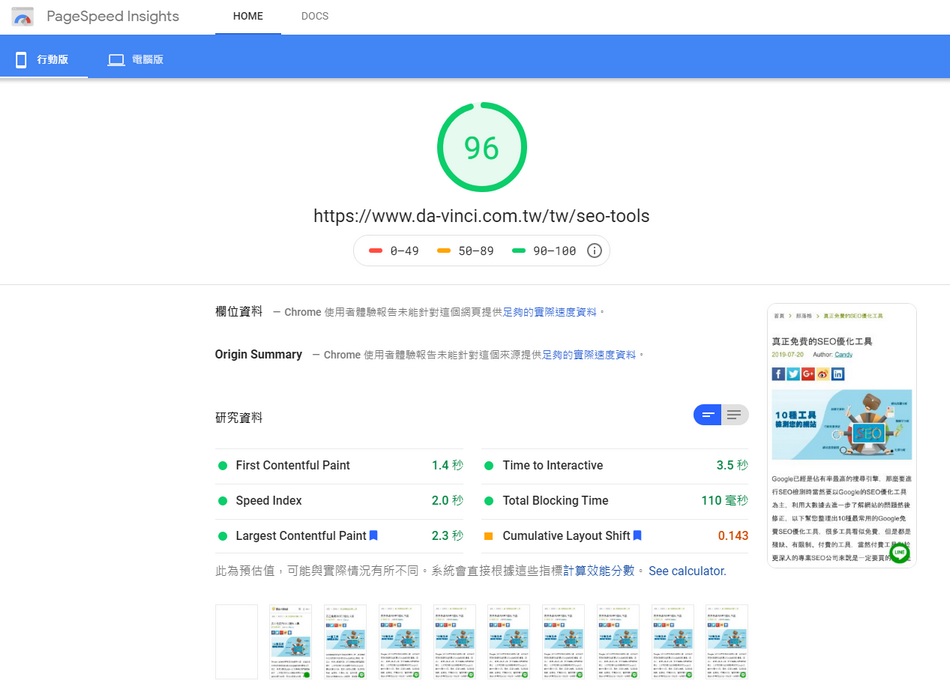Click the 欄位資料 heading
950x690 pixels.
(239, 311)
